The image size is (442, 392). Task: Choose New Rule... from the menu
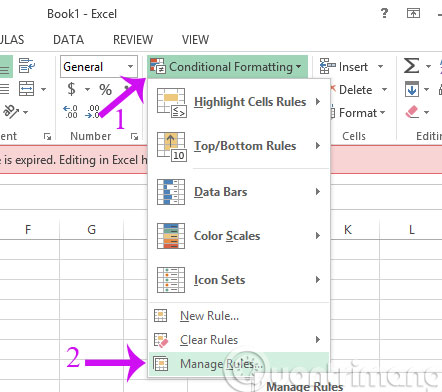tap(239, 316)
